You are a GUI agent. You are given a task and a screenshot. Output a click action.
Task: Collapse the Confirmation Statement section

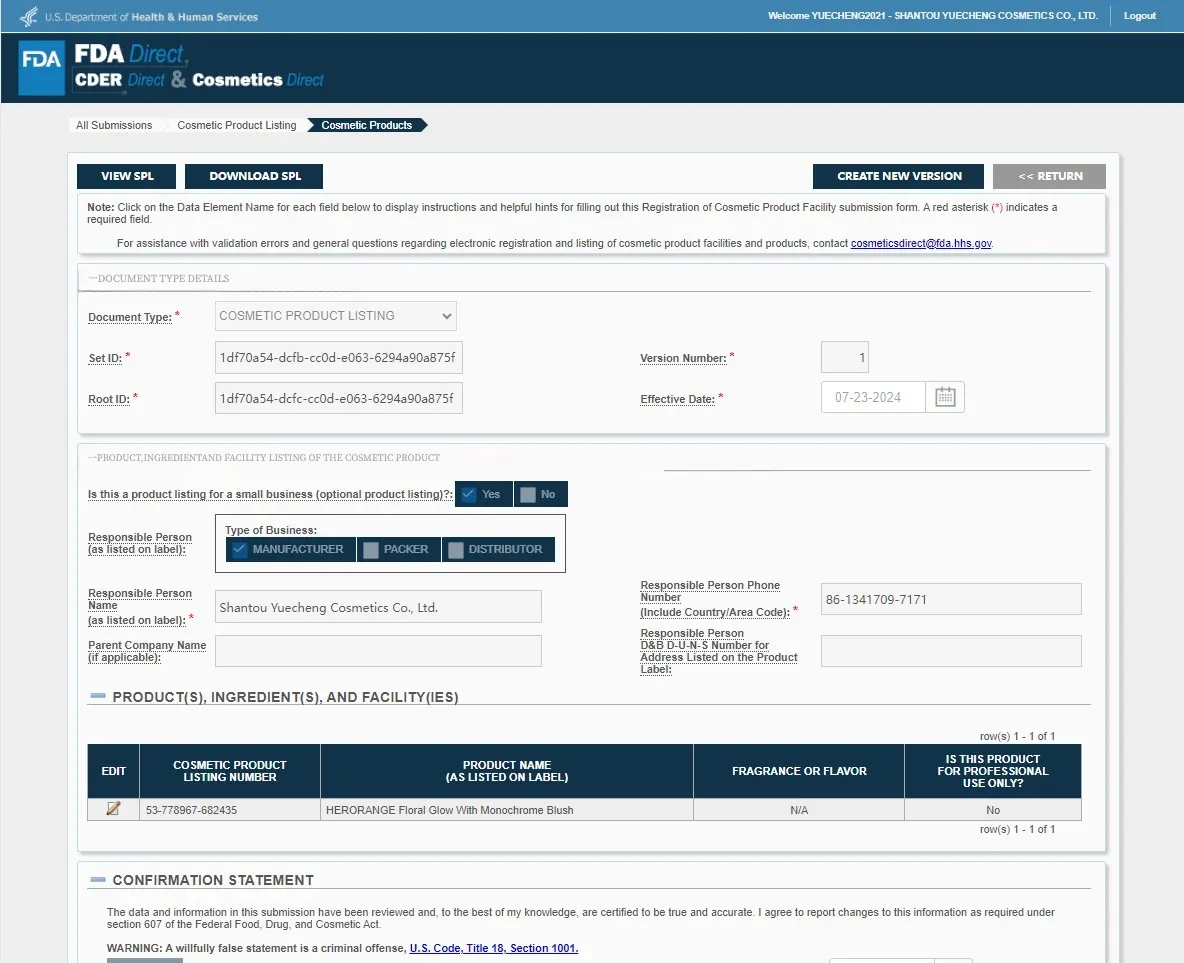click(98, 880)
